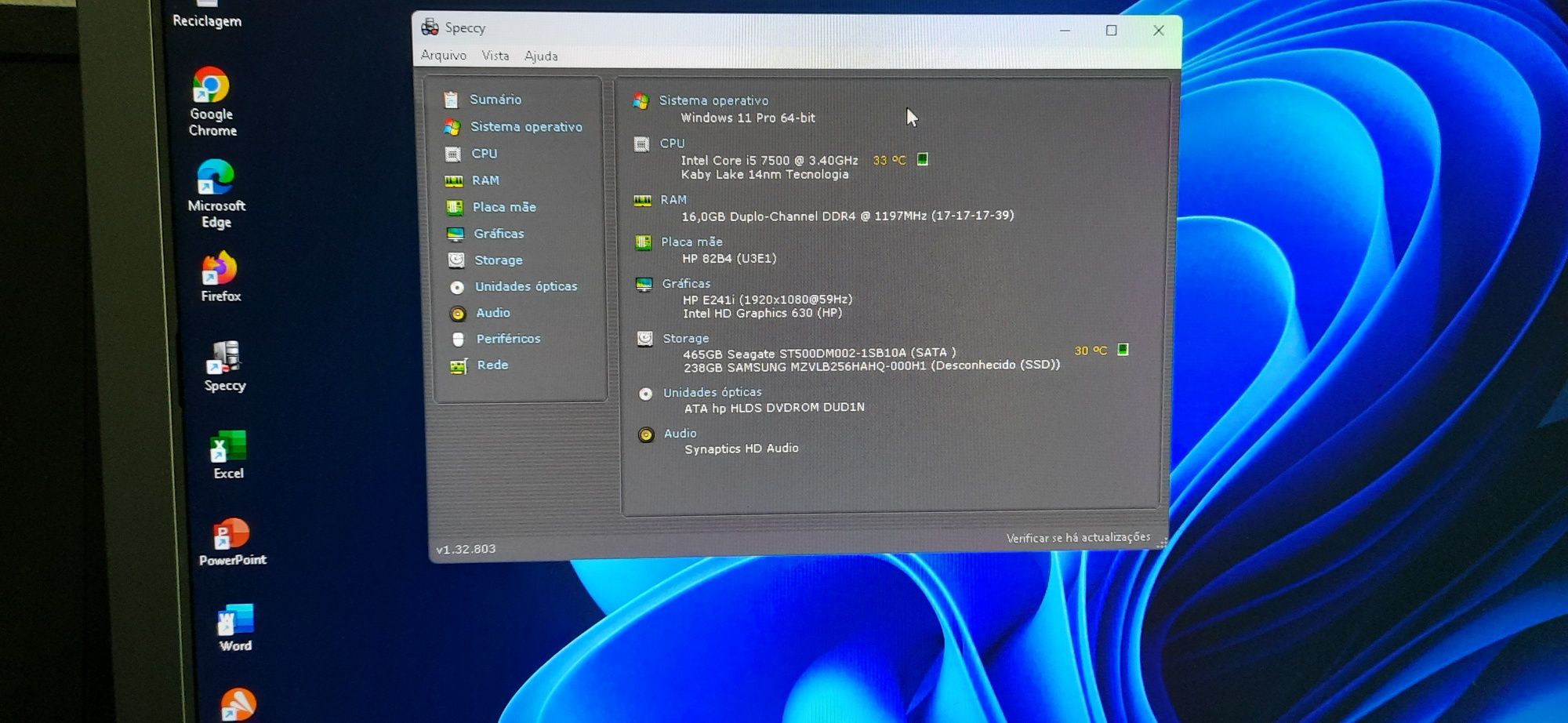Viewport: 1568px width, 723px height.
Task: Open the Sumário section icon in sidebar
Action: [451, 100]
